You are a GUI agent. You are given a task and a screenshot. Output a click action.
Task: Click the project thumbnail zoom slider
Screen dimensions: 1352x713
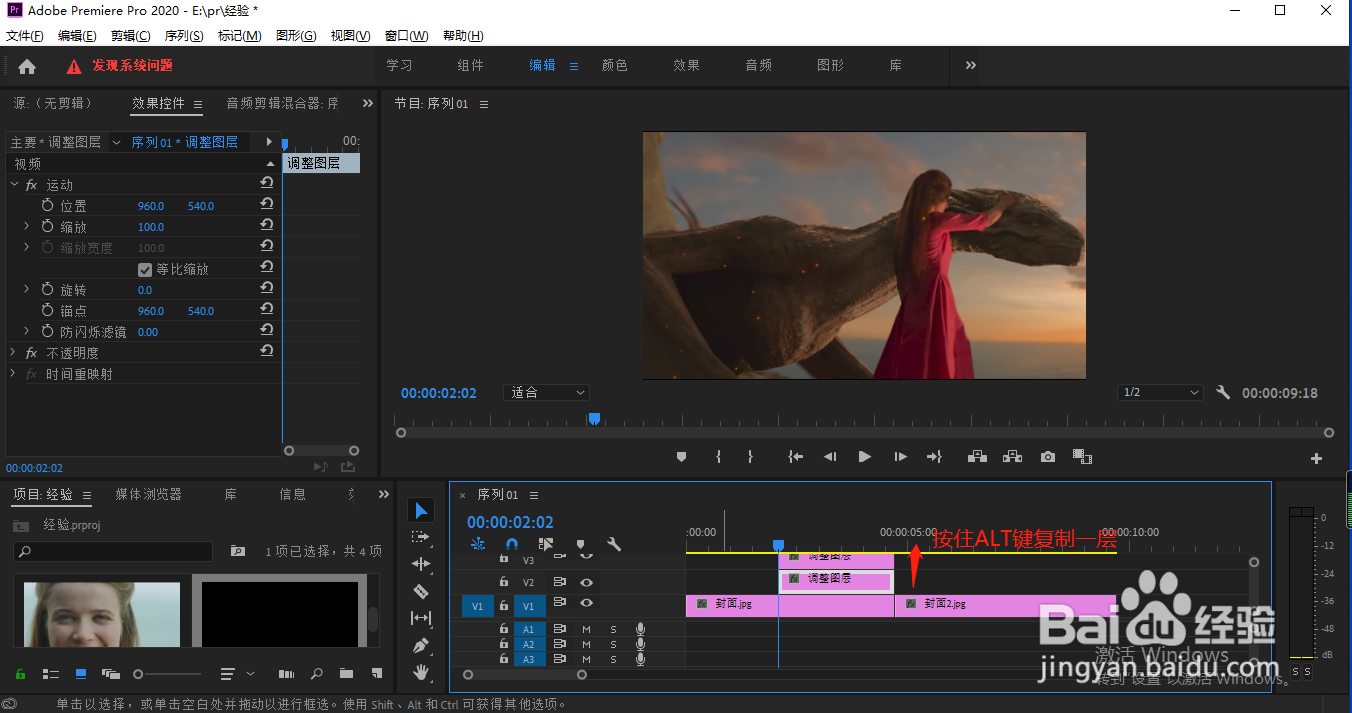coord(140,674)
